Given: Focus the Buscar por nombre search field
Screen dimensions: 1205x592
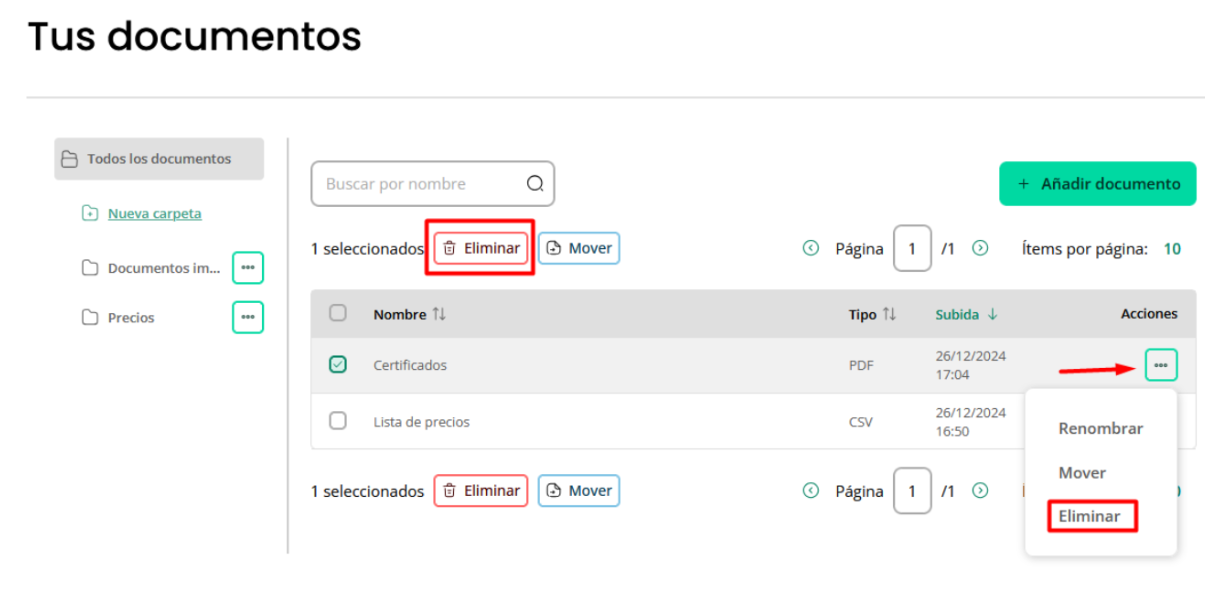Looking at the screenshot, I should pos(432,184).
